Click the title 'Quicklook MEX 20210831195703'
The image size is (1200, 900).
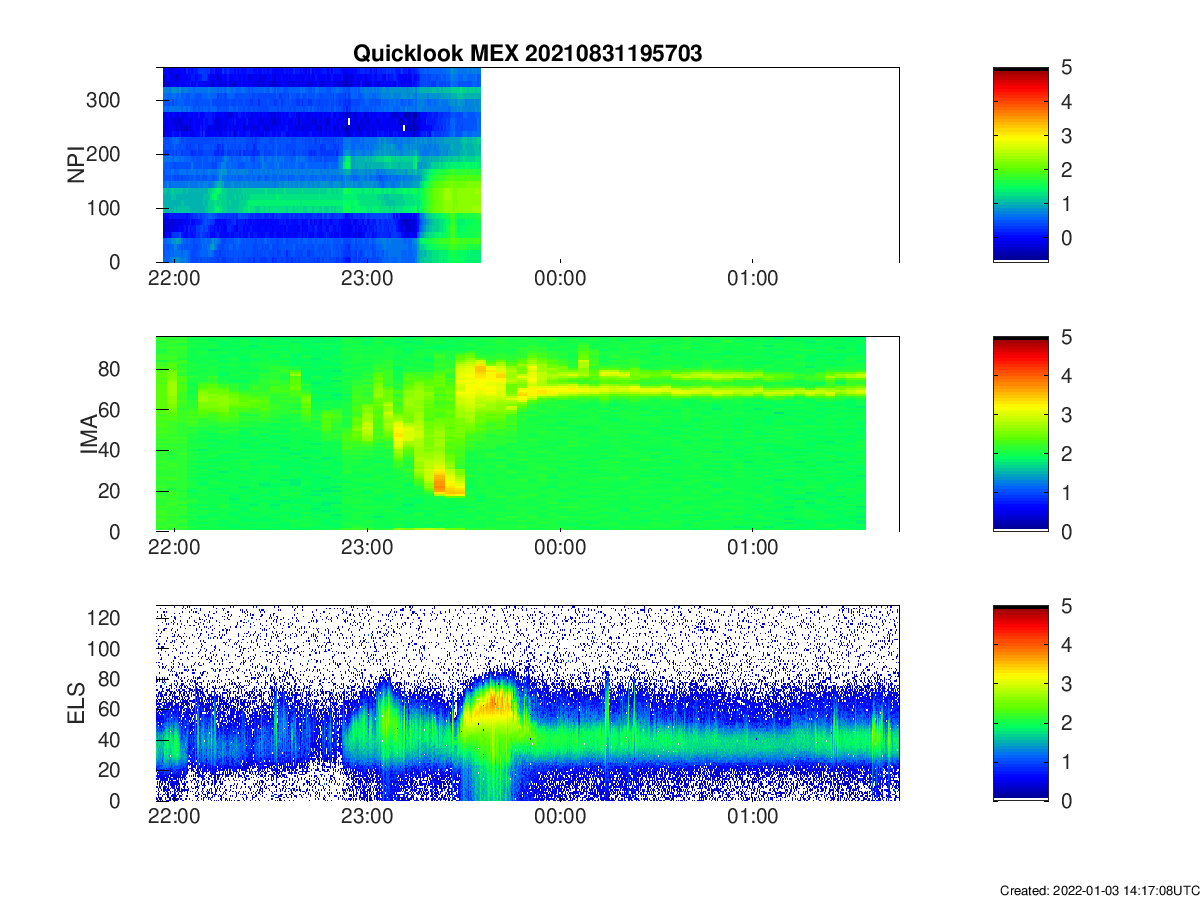tap(527, 54)
